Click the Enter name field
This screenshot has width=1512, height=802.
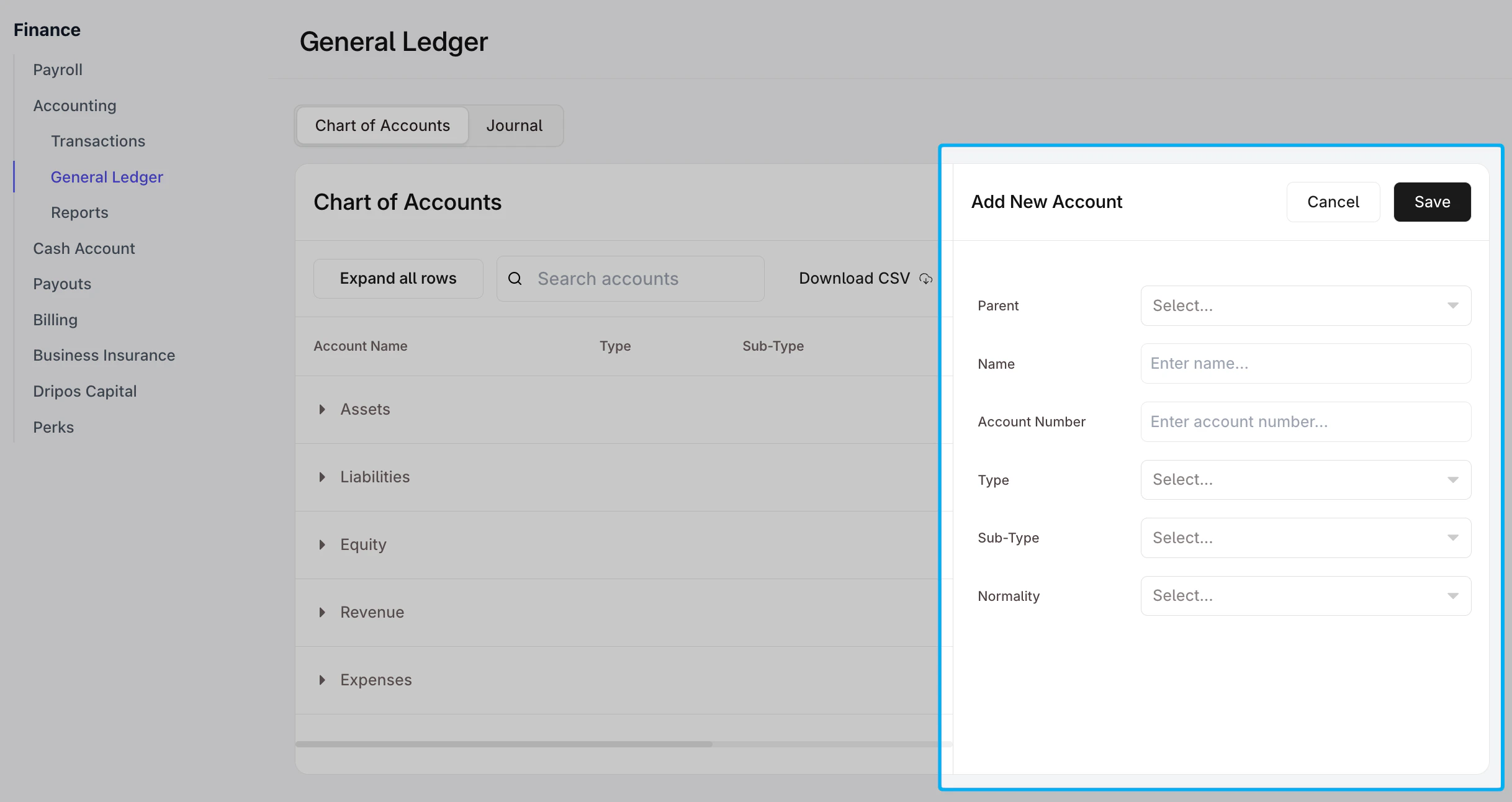tap(1306, 364)
